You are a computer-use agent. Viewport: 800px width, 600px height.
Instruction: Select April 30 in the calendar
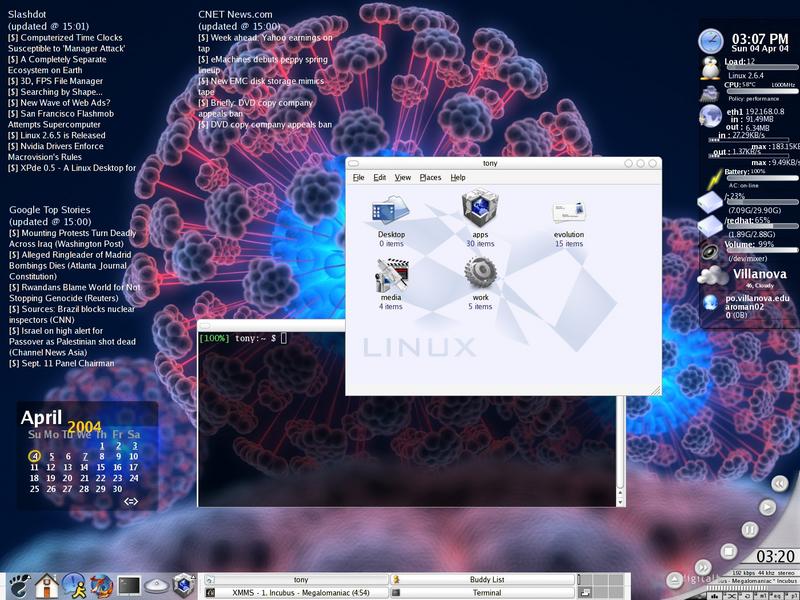[117, 489]
